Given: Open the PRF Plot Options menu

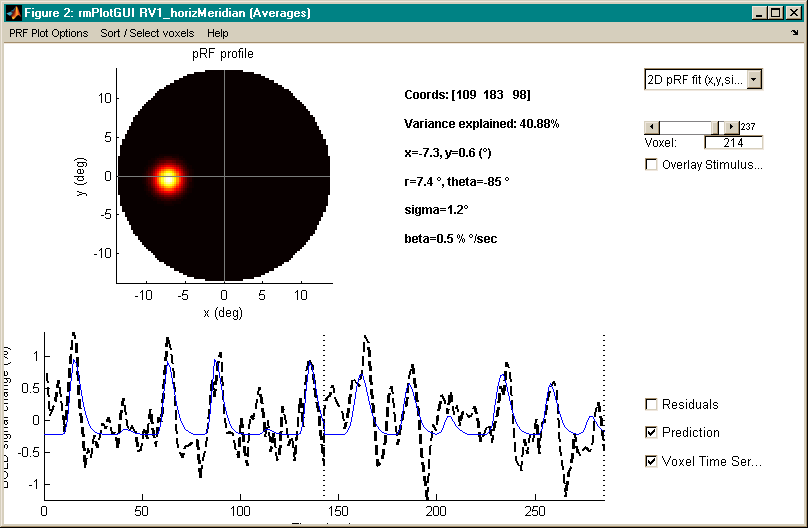Looking at the screenshot, I should click(48, 33).
